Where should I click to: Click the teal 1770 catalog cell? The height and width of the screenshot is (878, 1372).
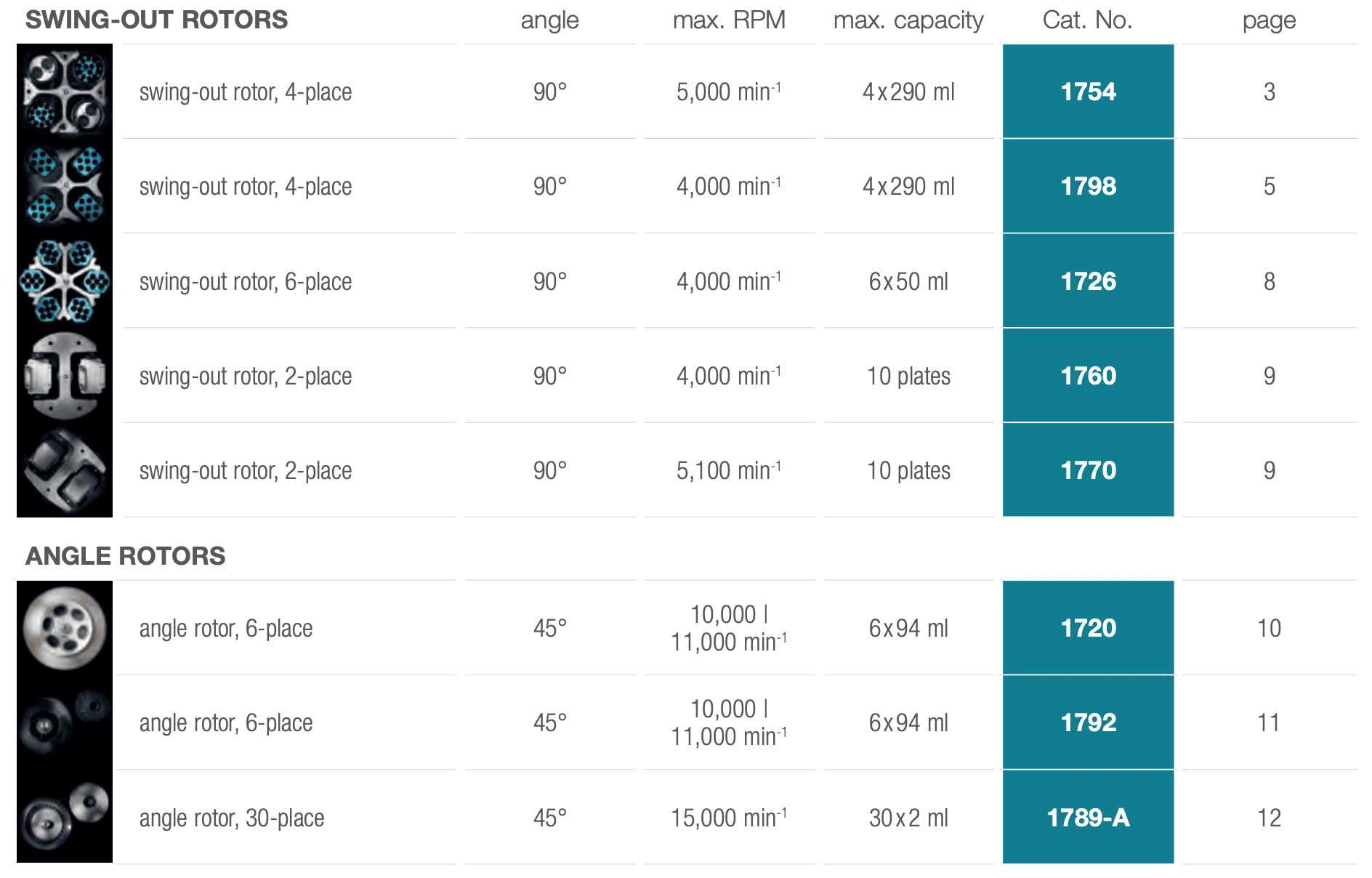coord(1088,470)
